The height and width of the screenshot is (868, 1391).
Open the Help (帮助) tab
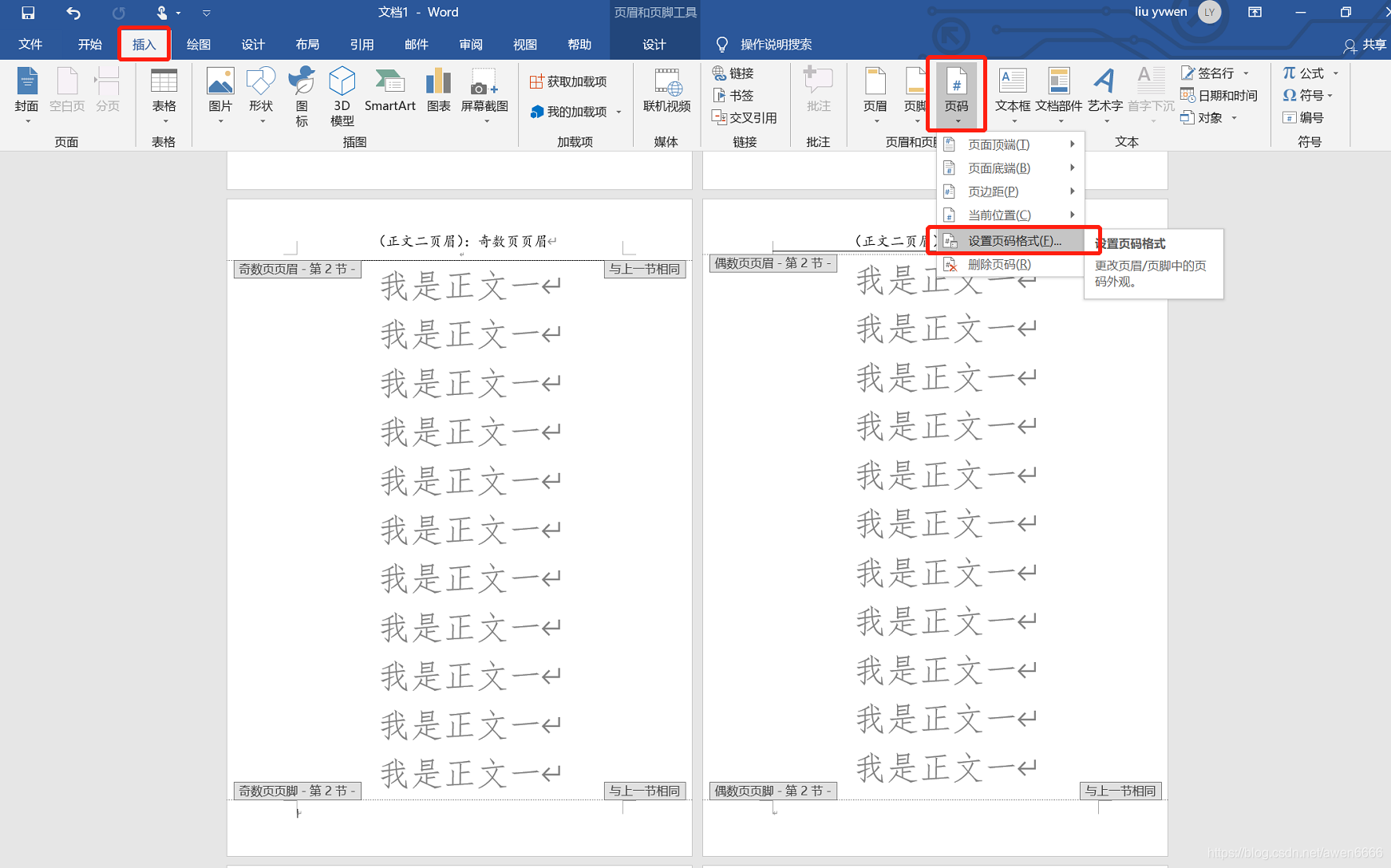coord(579,45)
